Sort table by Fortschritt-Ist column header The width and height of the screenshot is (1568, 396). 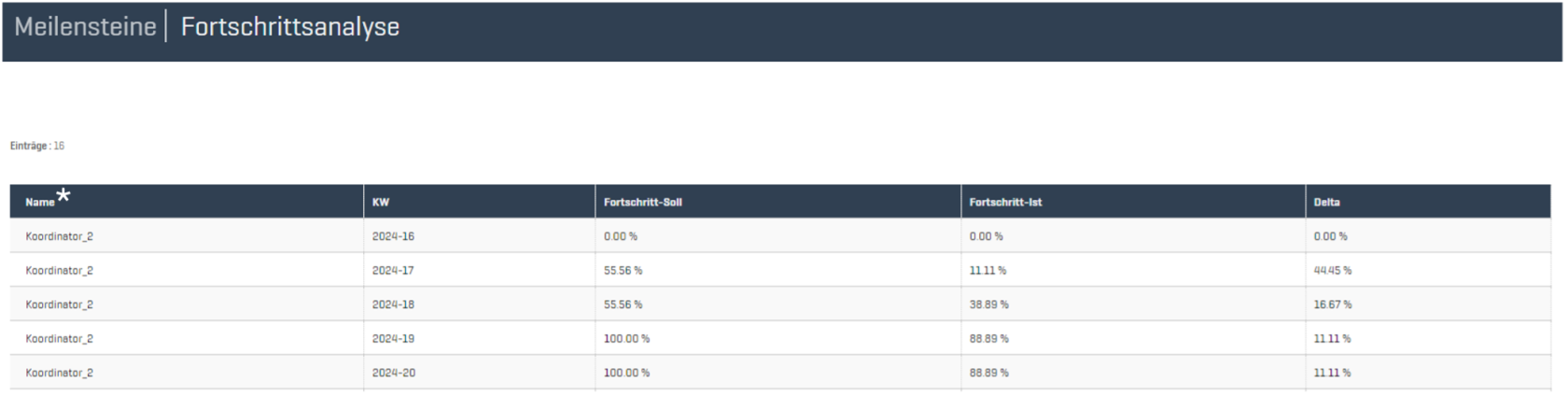(1005, 203)
